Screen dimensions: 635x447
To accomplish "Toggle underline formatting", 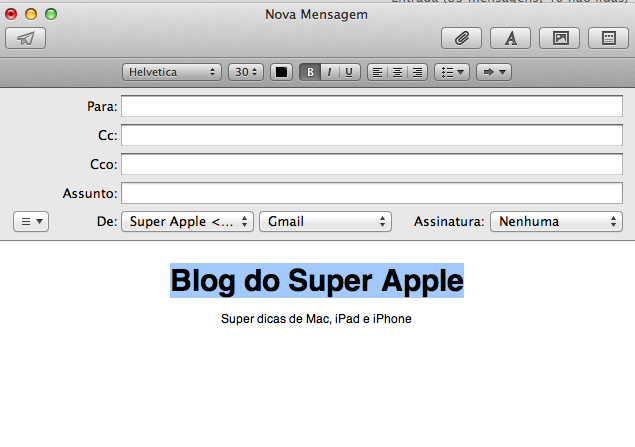I will tap(349, 72).
